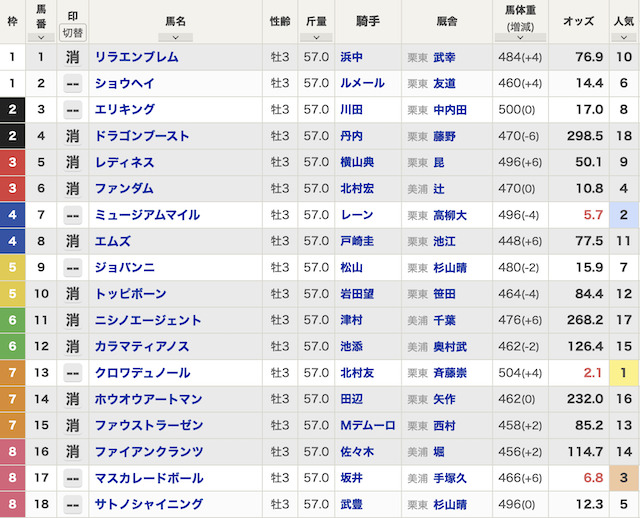Click body weight 500(0)

point(516,110)
